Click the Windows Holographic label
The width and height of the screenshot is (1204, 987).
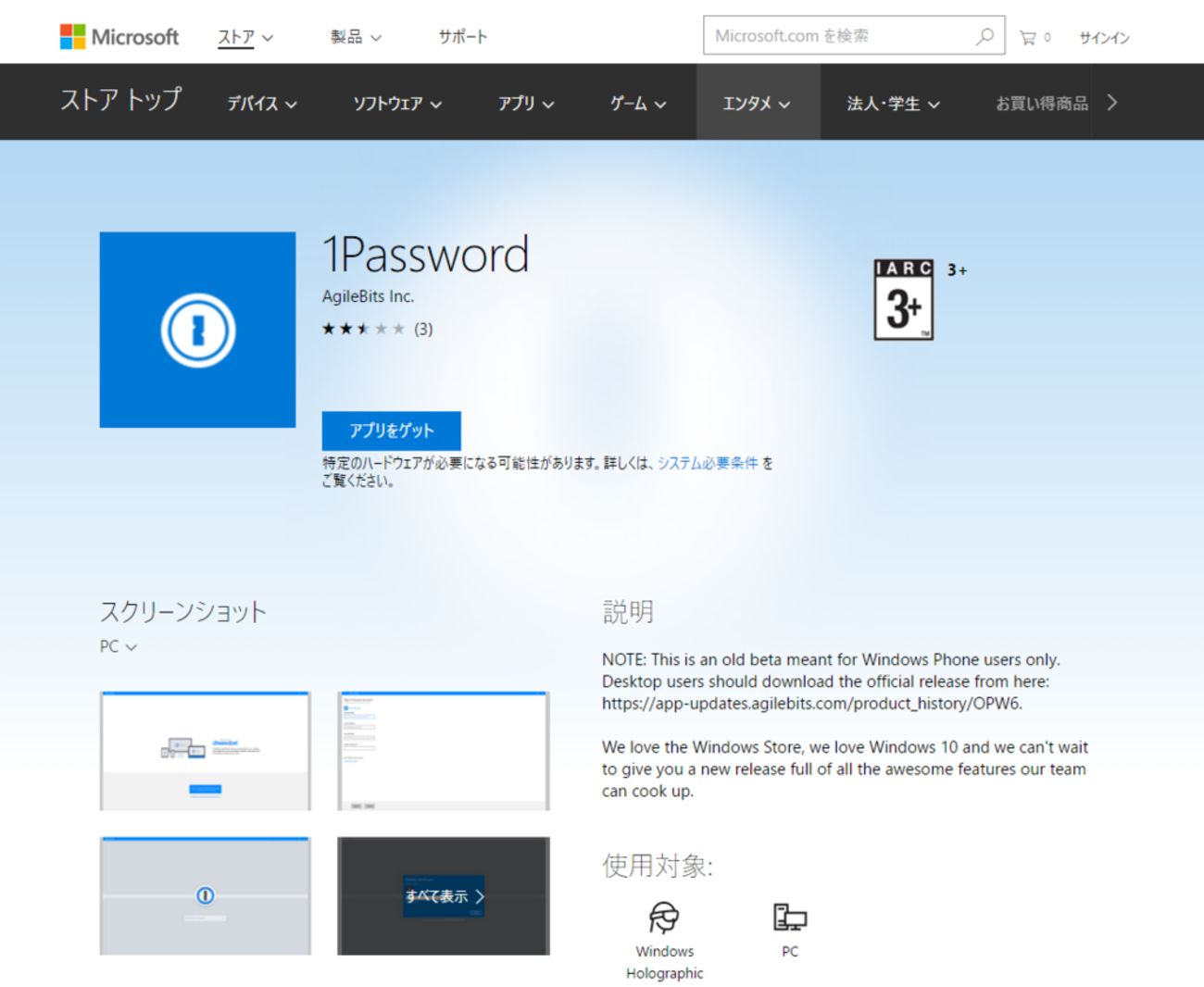click(664, 962)
